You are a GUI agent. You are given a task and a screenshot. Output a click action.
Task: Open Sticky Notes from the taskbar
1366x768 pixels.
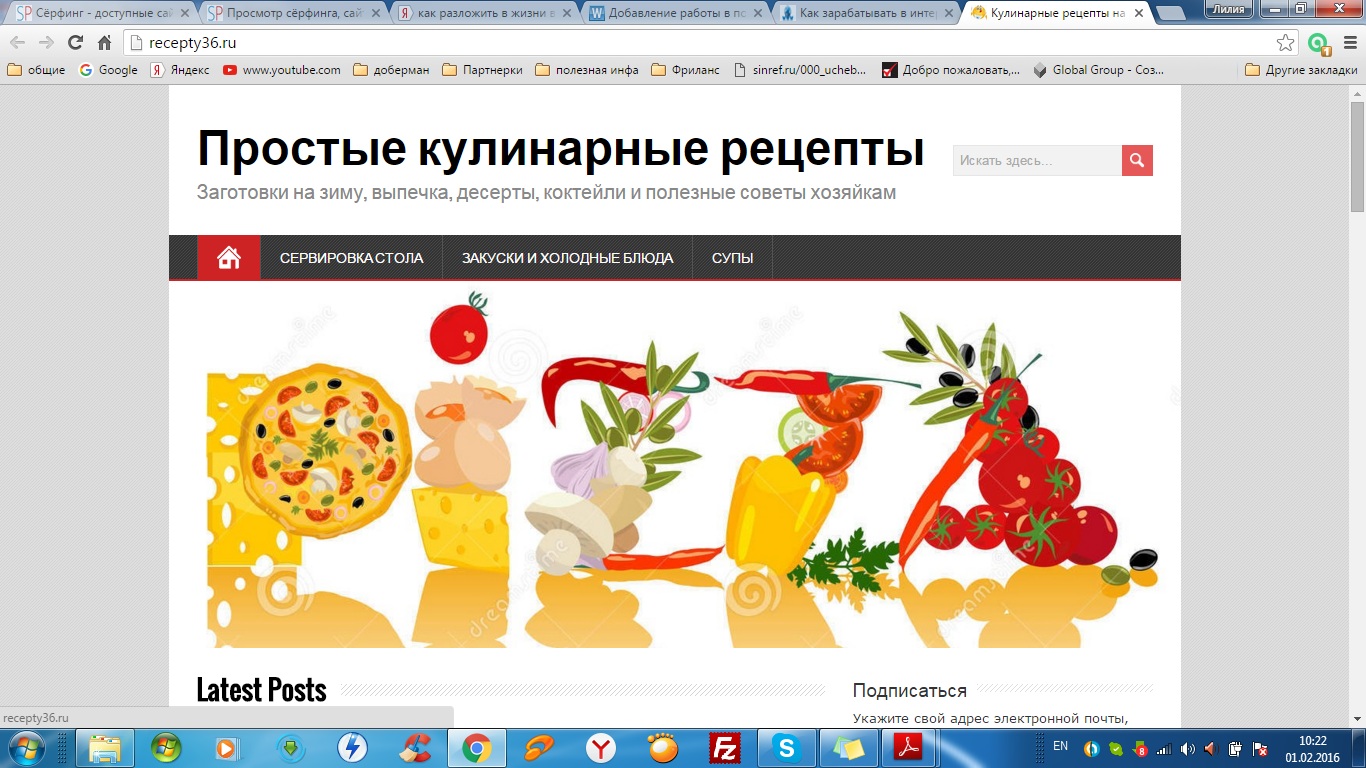(848, 747)
